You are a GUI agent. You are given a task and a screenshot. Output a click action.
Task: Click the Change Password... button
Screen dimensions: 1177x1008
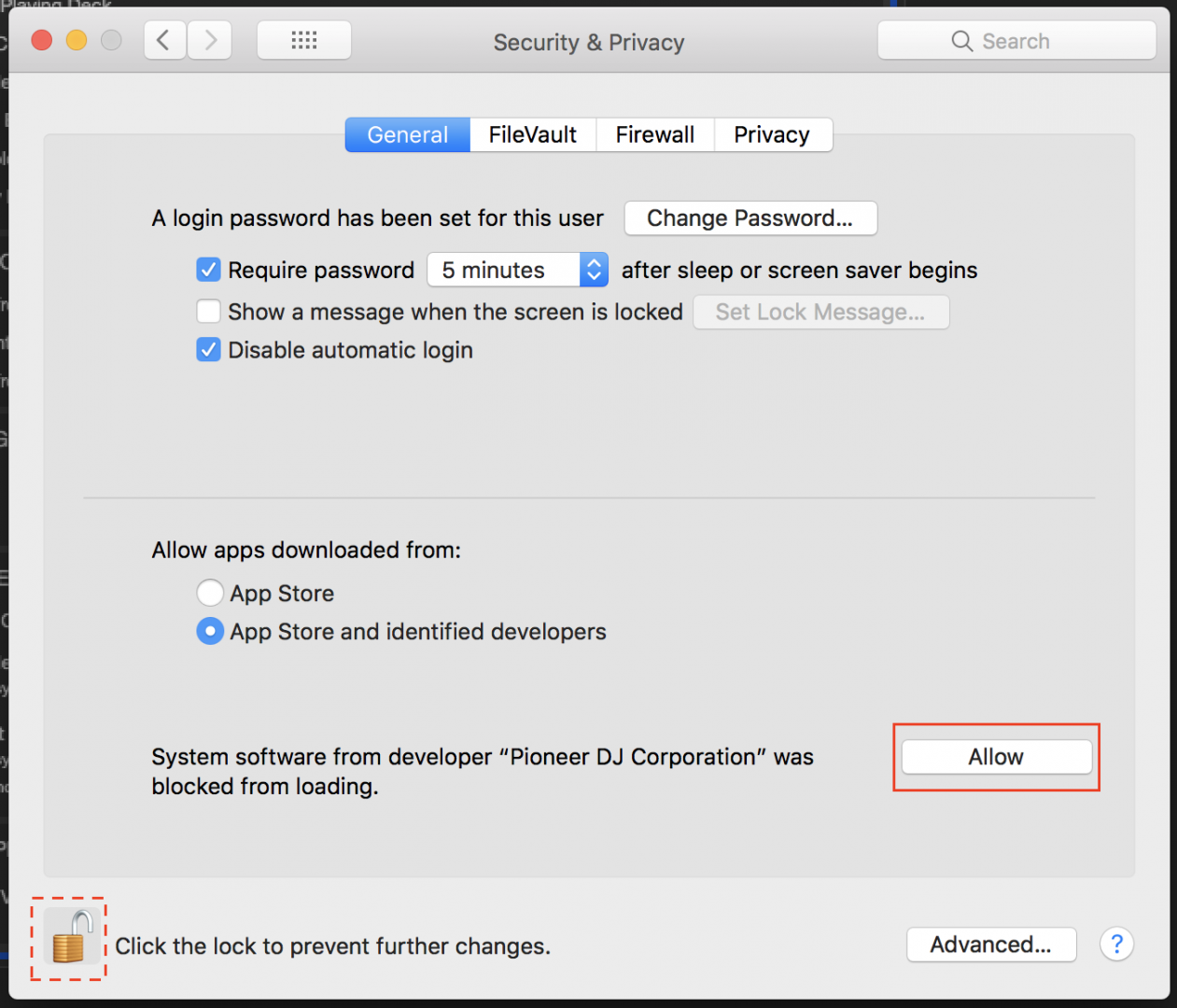(x=750, y=217)
